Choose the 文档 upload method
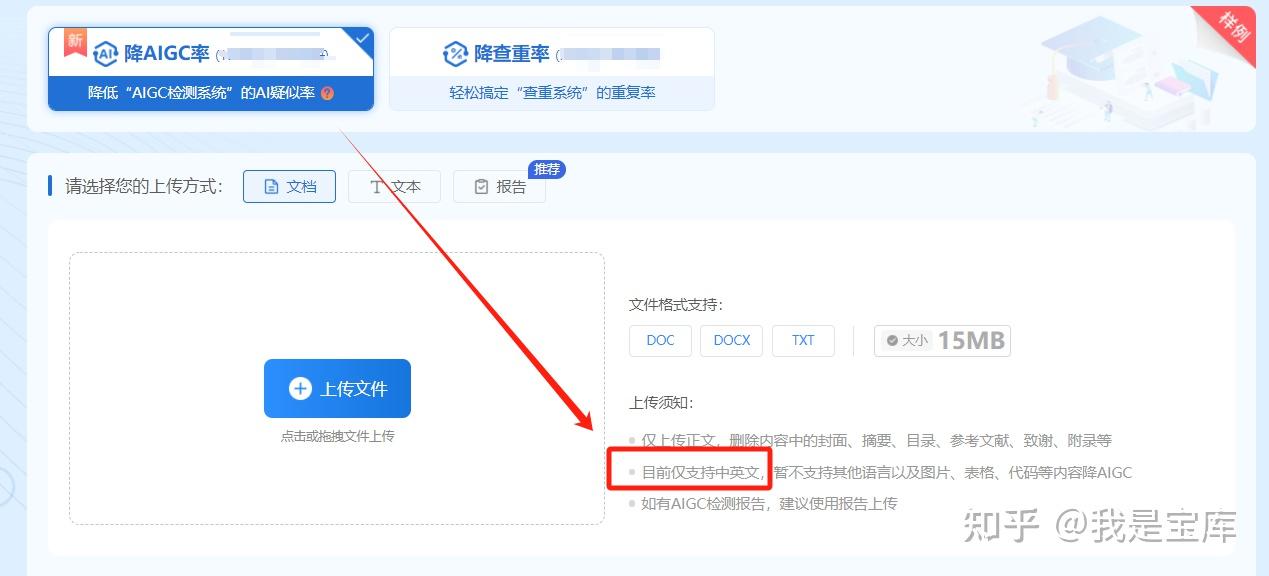Image resolution: width=1269 pixels, height=576 pixels. coord(289,186)
